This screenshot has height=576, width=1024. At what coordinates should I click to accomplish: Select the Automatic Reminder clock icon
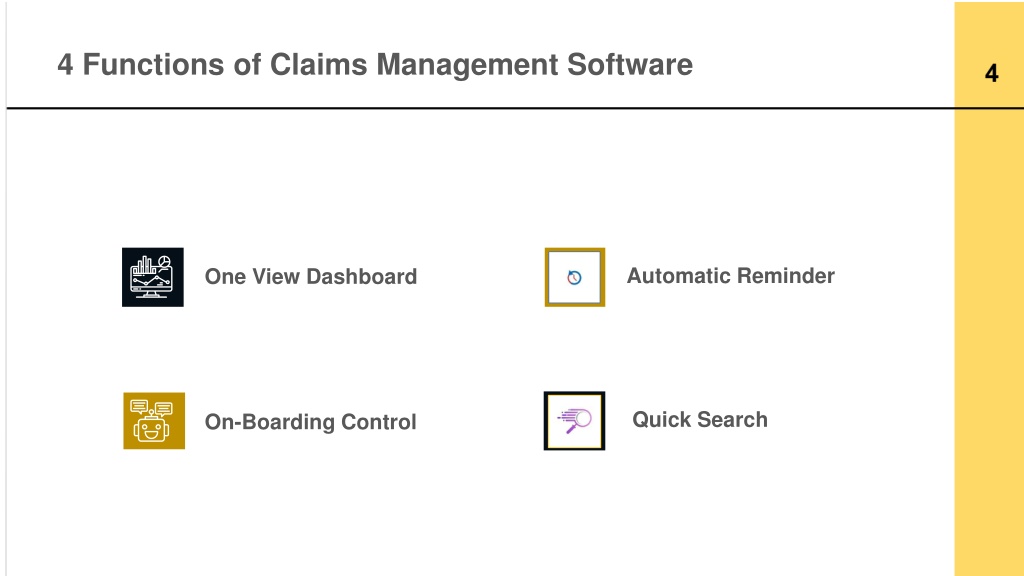(x=574, y=278)
